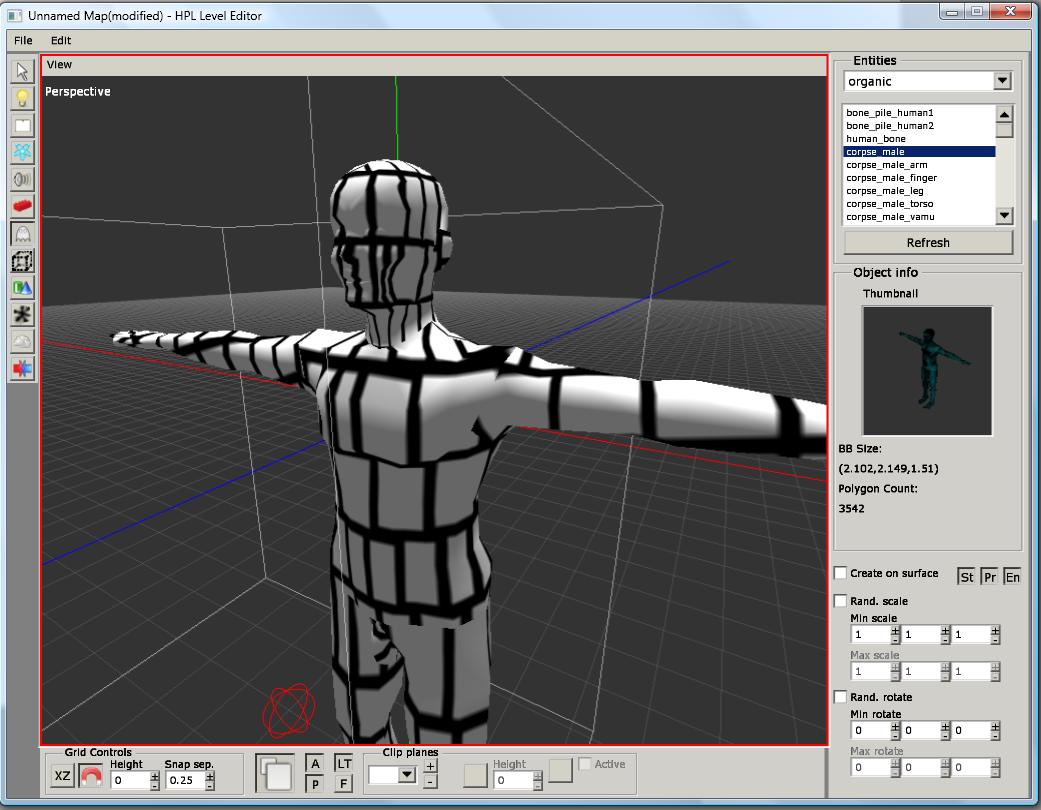Open the organic entities category dropdown
This screenshot has width=1041, height=810.
pos(1003,81)
